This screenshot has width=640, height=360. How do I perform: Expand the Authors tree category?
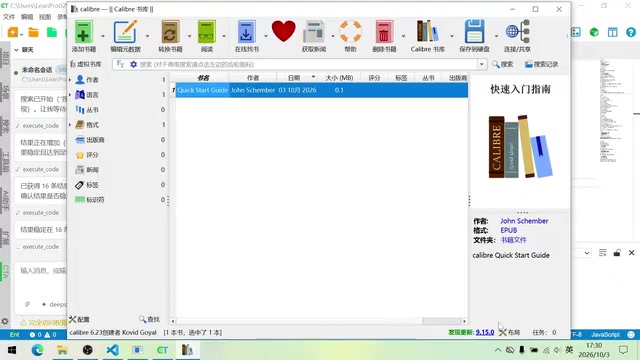70,80
